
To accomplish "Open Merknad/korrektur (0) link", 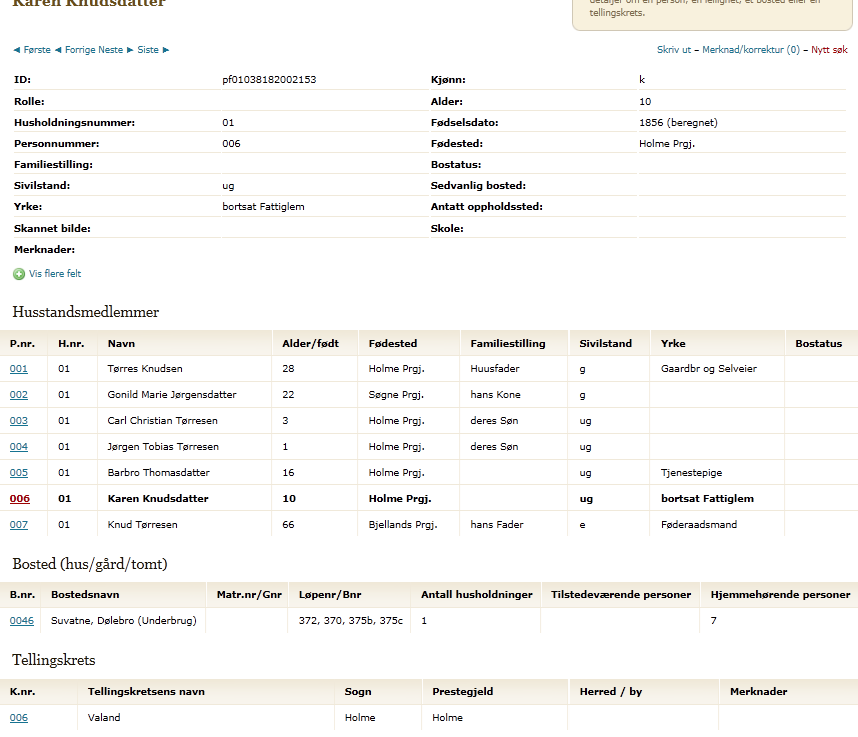I will [751, 50].
